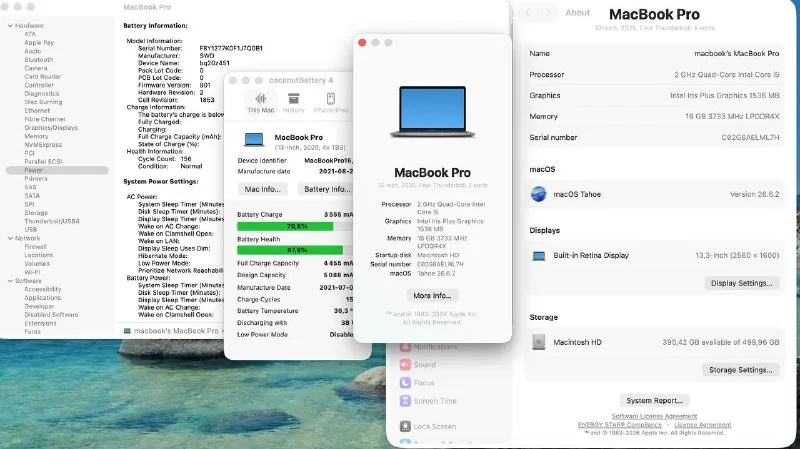Click Mac Info button in coconutBattery

262,189
